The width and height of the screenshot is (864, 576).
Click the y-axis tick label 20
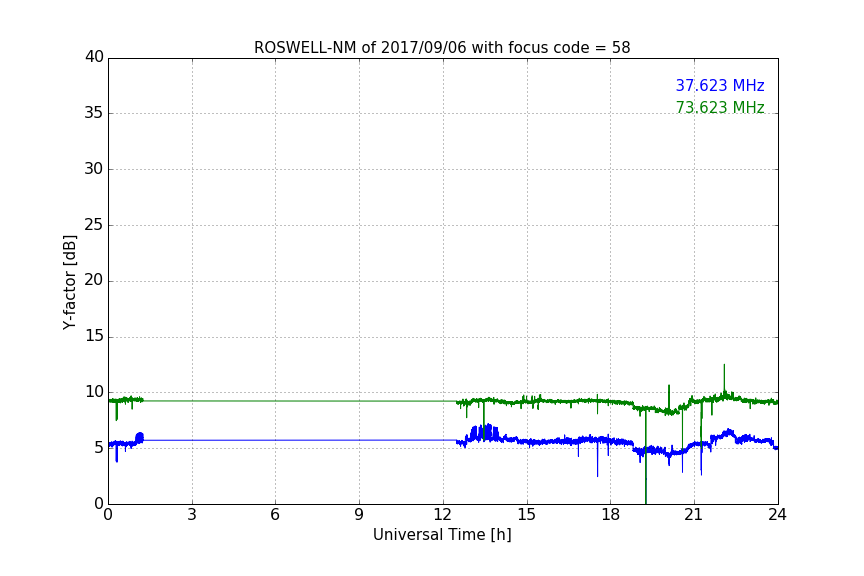94,280
